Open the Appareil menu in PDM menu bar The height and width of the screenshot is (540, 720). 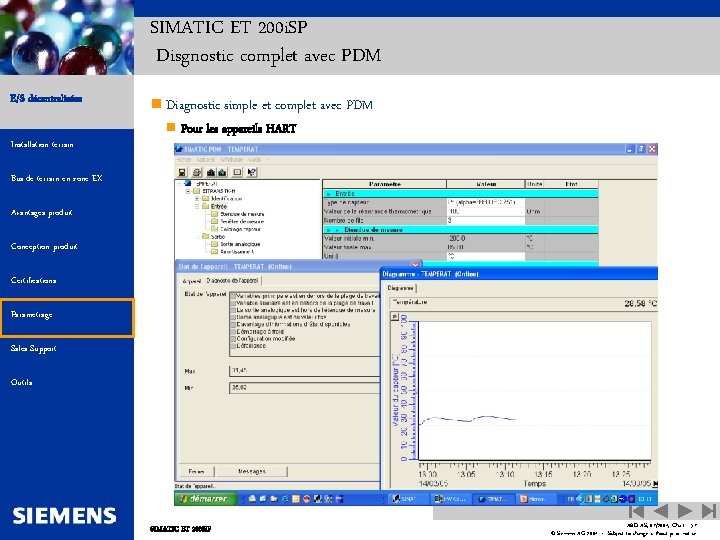(205, 160)
